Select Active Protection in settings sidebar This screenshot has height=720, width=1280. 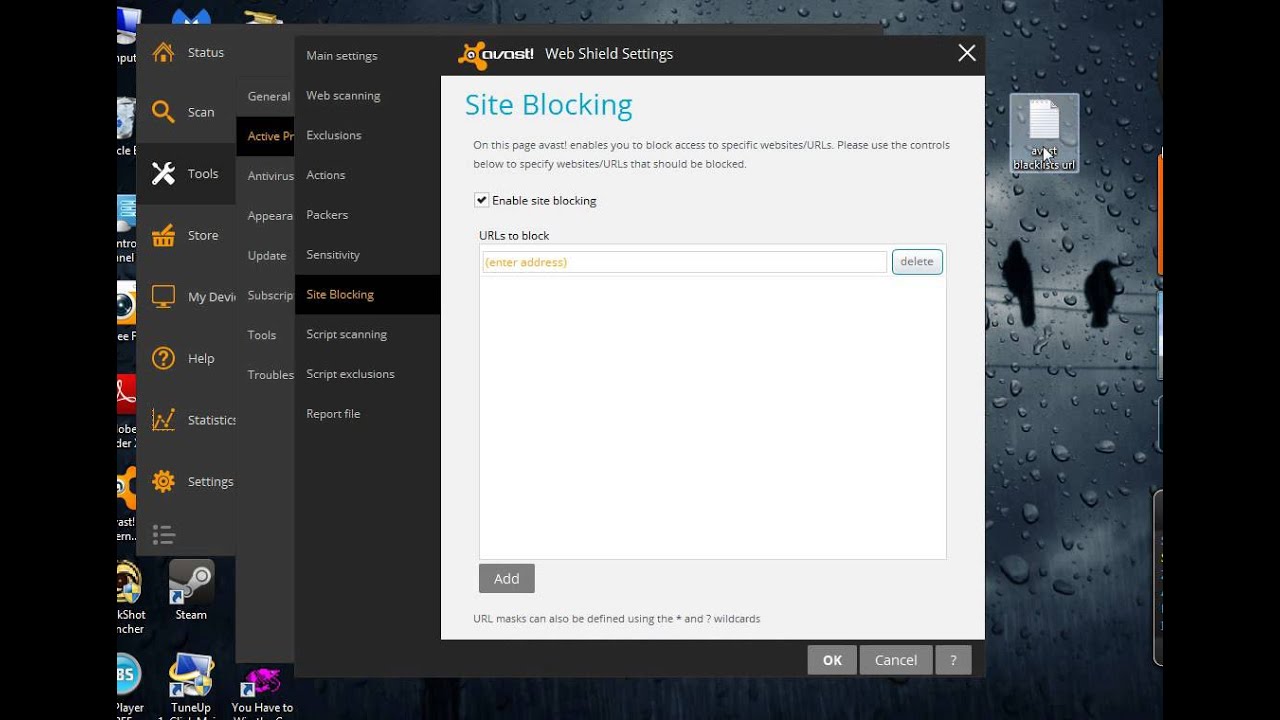266,136
